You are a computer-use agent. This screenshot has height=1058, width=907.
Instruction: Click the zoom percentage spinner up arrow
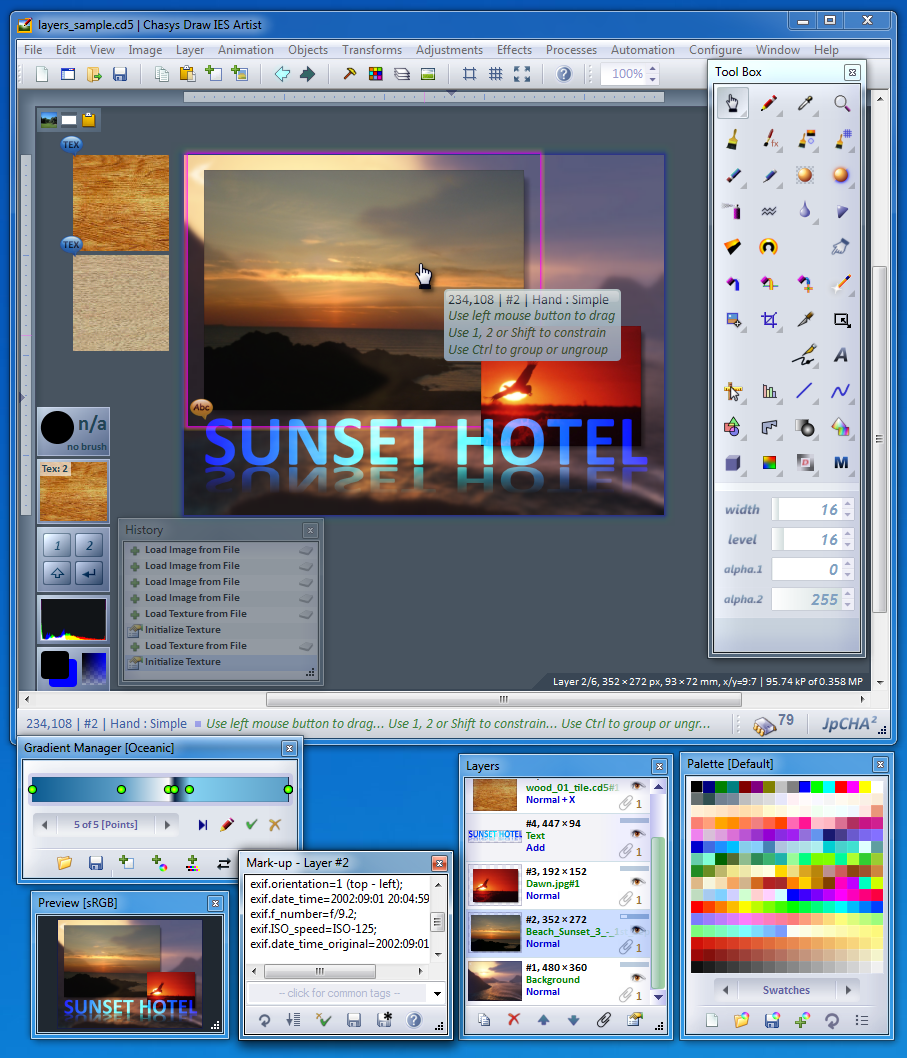click(653, 68)
